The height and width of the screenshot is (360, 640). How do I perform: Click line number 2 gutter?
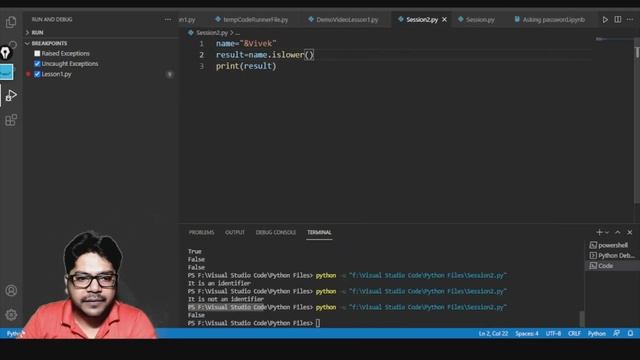(201, 55)
